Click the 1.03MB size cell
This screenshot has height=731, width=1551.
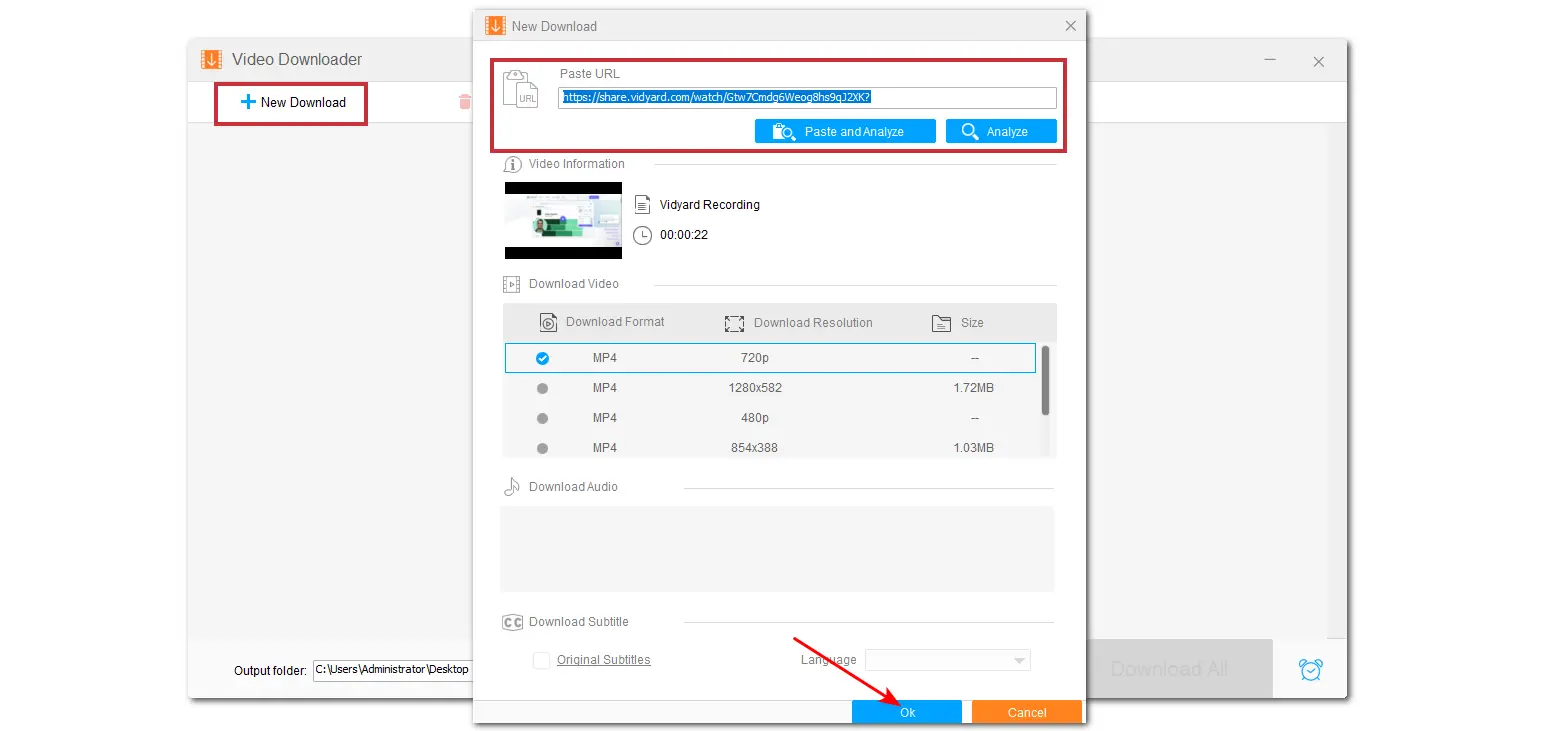974,448
